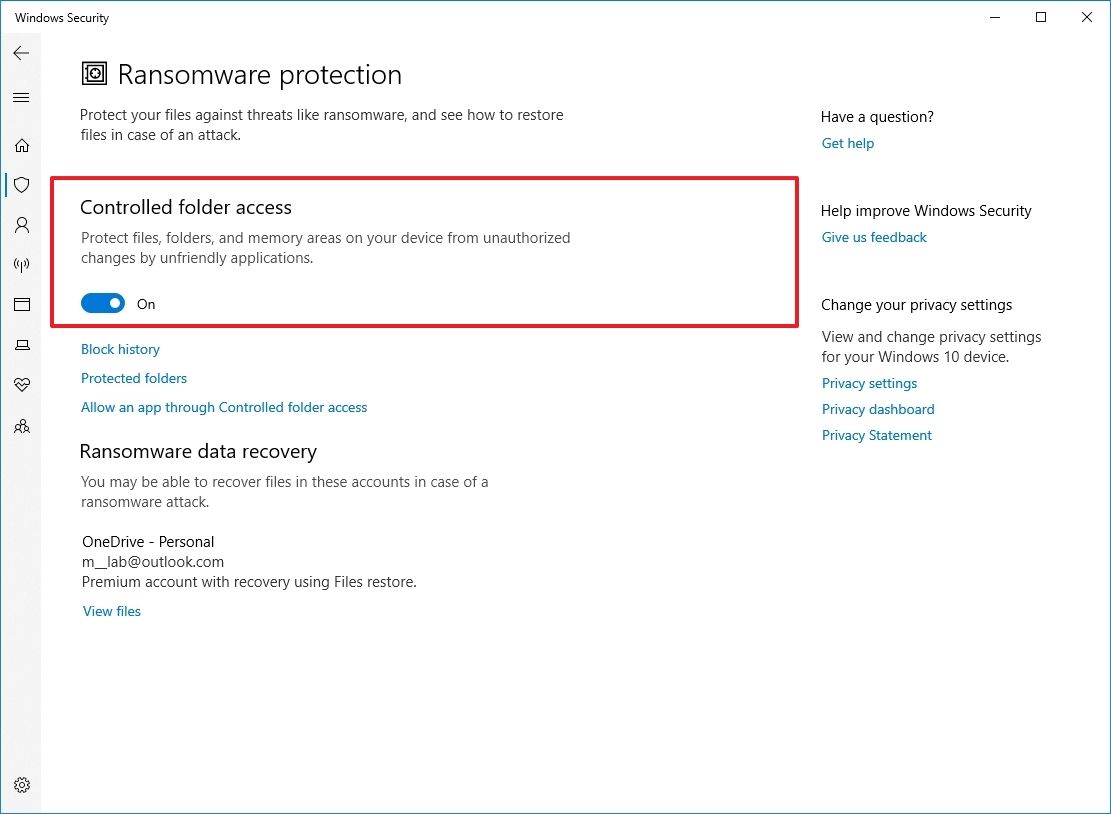Open Device performance & health heart icon
The height and width of the screenshot is (814, 1111).
22,385
